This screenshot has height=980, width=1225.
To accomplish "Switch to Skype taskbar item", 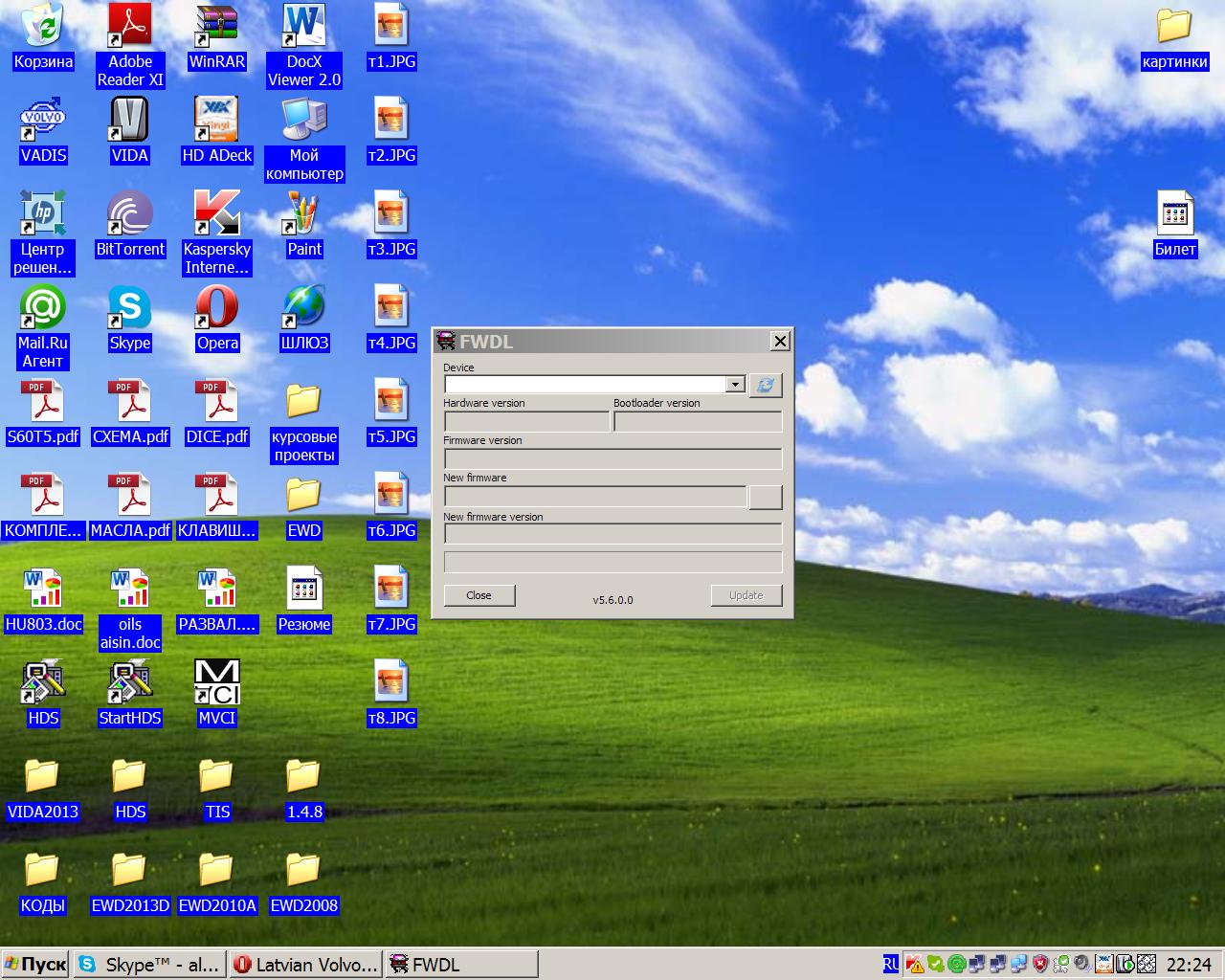I will point(151,964).
